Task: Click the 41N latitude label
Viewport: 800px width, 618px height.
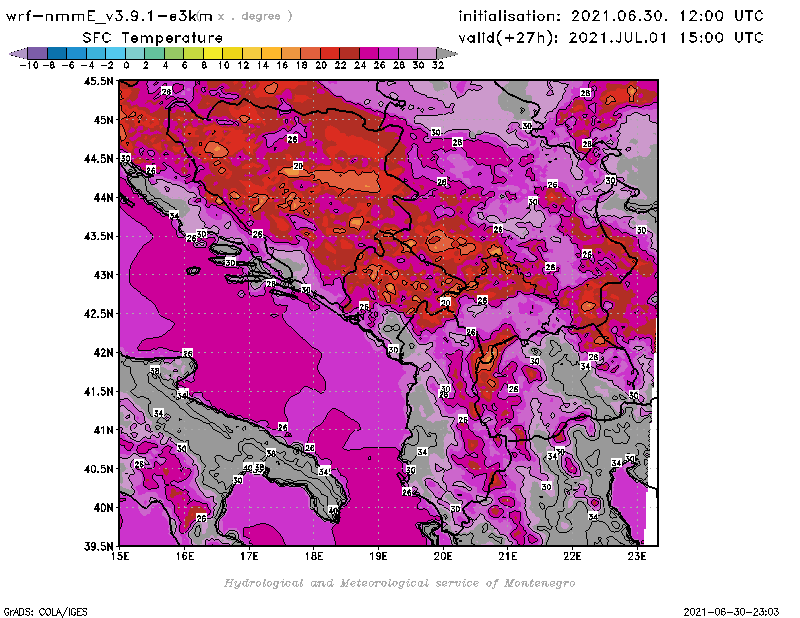Action: coord(104,430)
